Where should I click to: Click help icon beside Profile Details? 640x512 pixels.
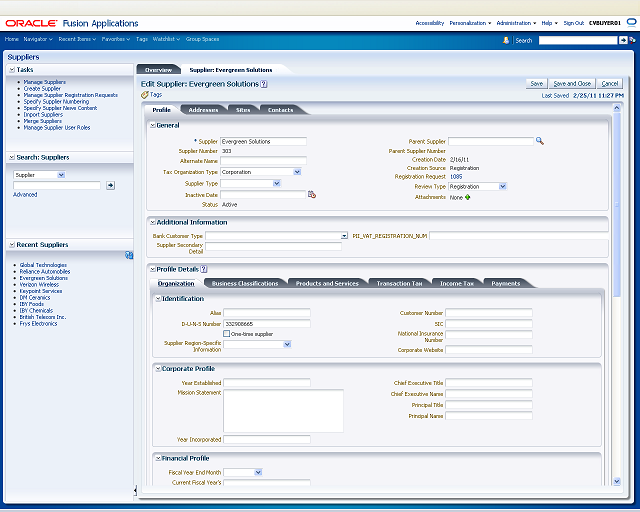point(204,269)
